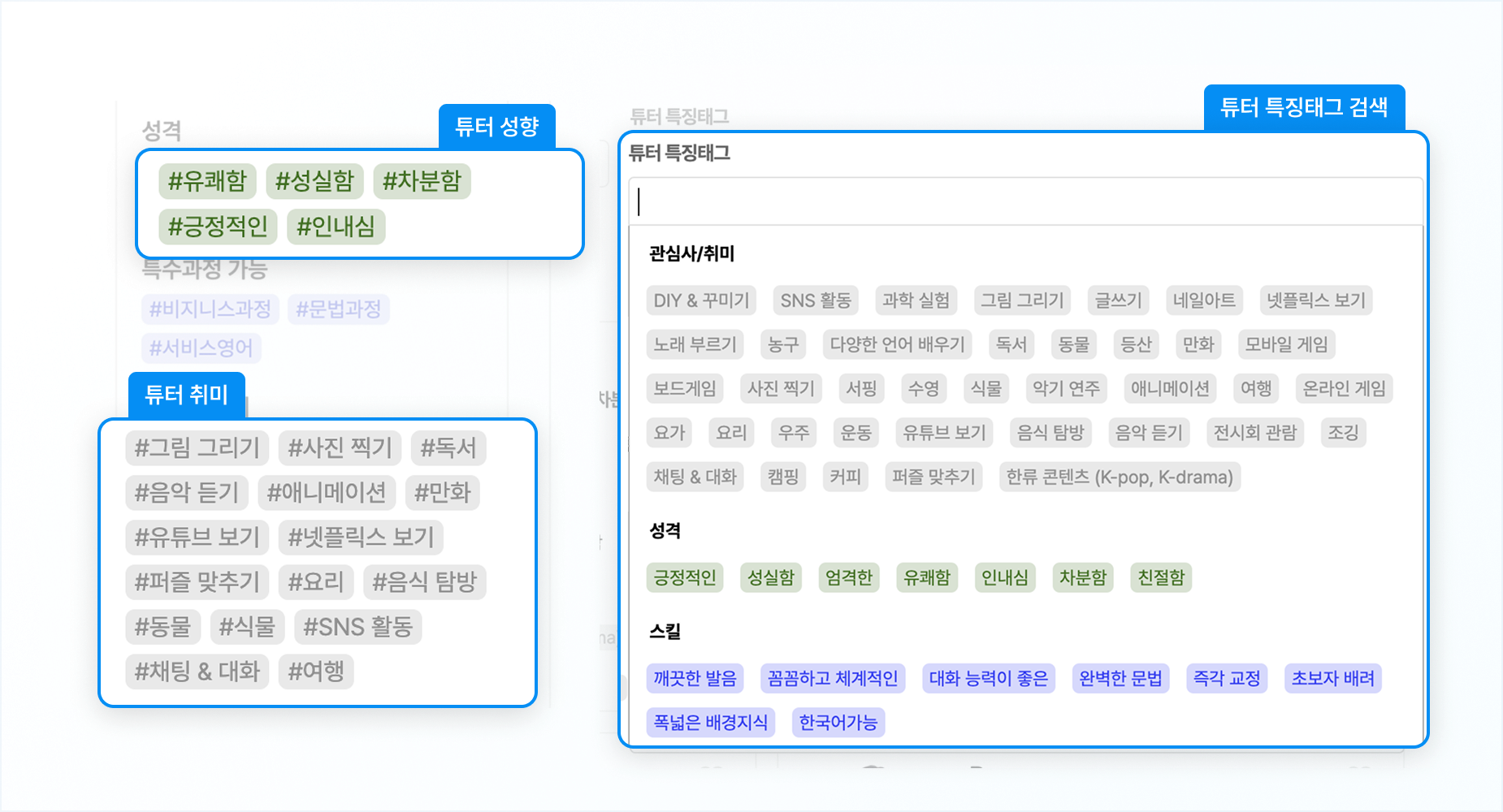The image size is (1503, 812).
Task: Pick the '한국어가능' skill tag
Action: 838,723
